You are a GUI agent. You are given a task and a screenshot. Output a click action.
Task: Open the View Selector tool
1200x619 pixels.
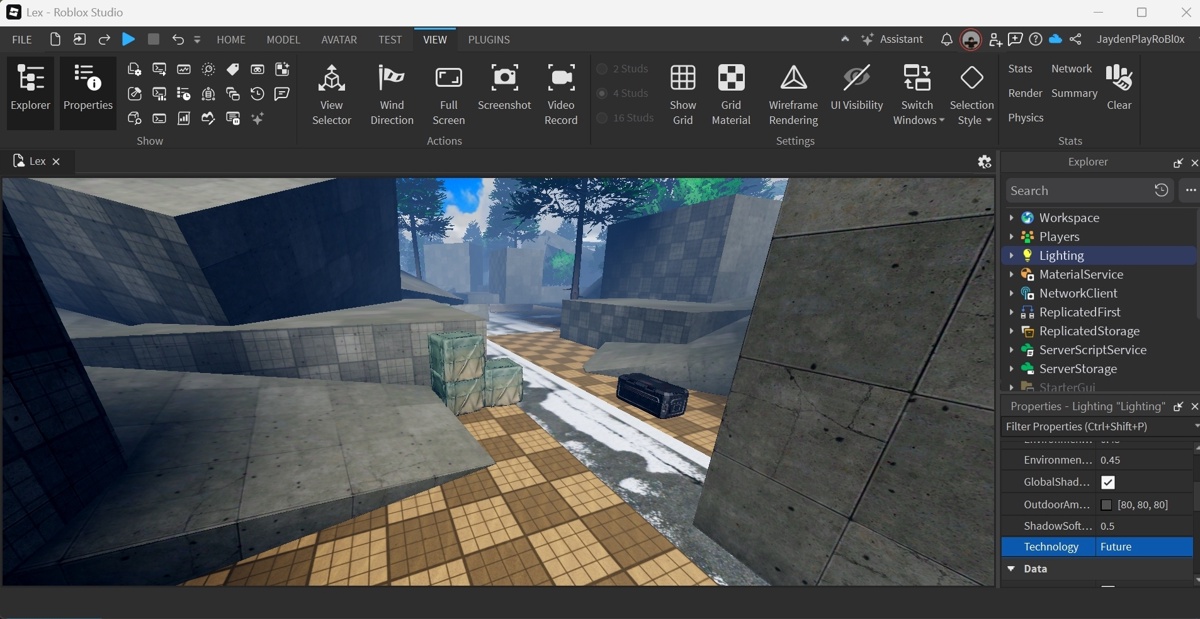(331, 95)
